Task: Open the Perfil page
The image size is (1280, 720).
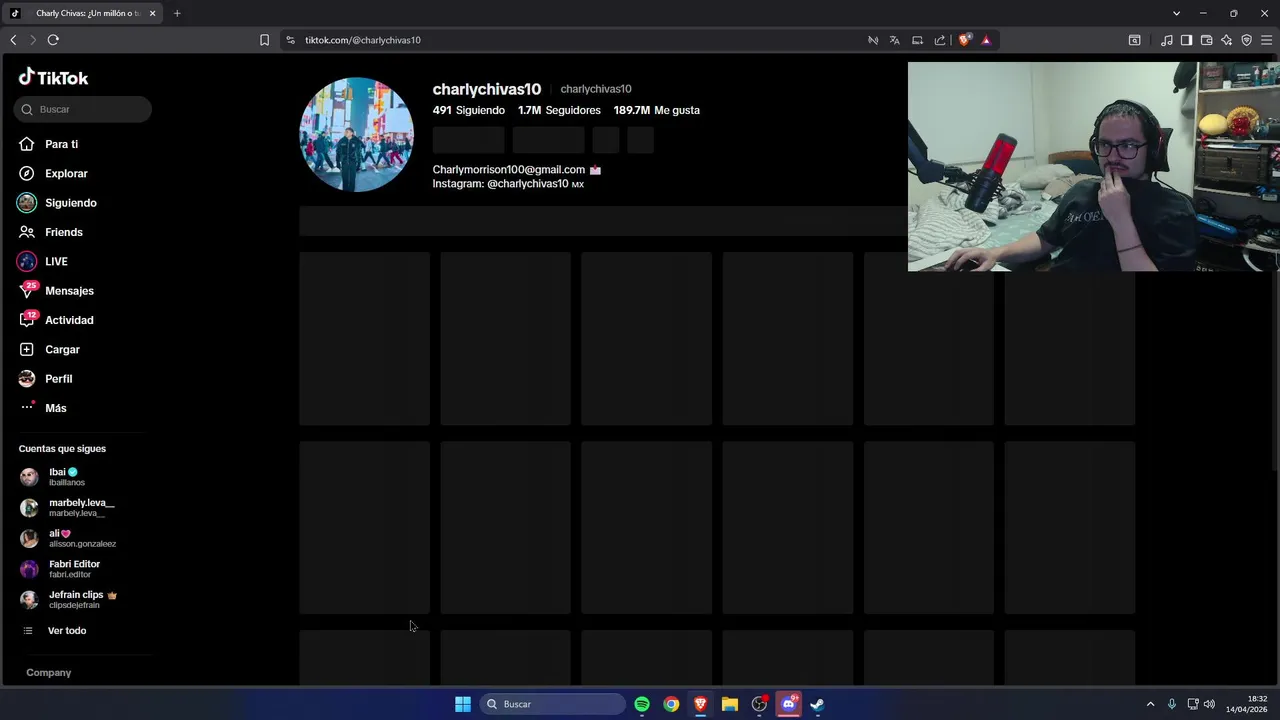Action: point(58,379)
